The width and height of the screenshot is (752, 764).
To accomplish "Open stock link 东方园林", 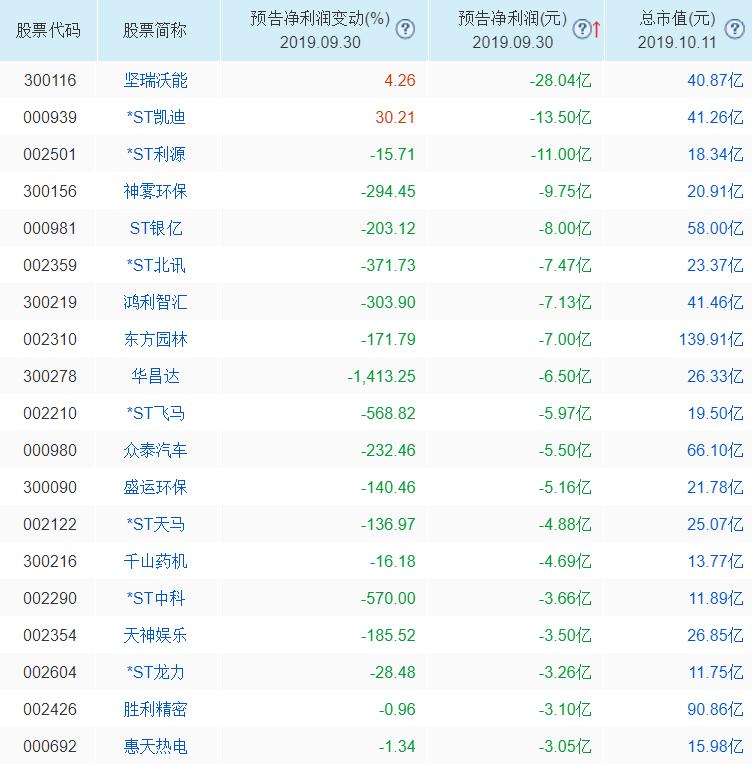I will tap(155, 339).
